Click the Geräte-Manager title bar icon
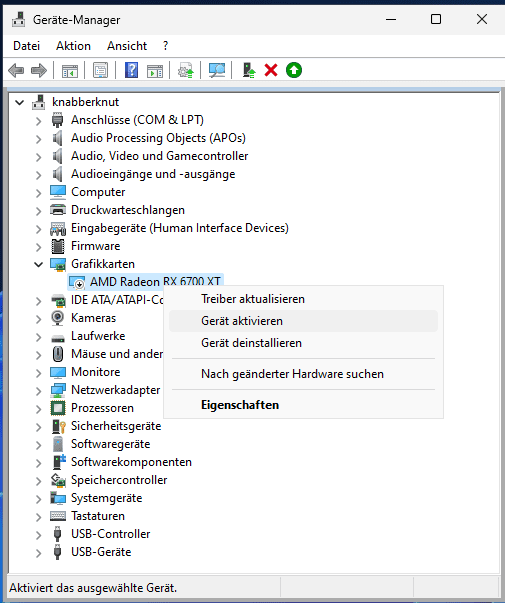The width and height of the screenshot is (505, 603). [x=18, y=19]
